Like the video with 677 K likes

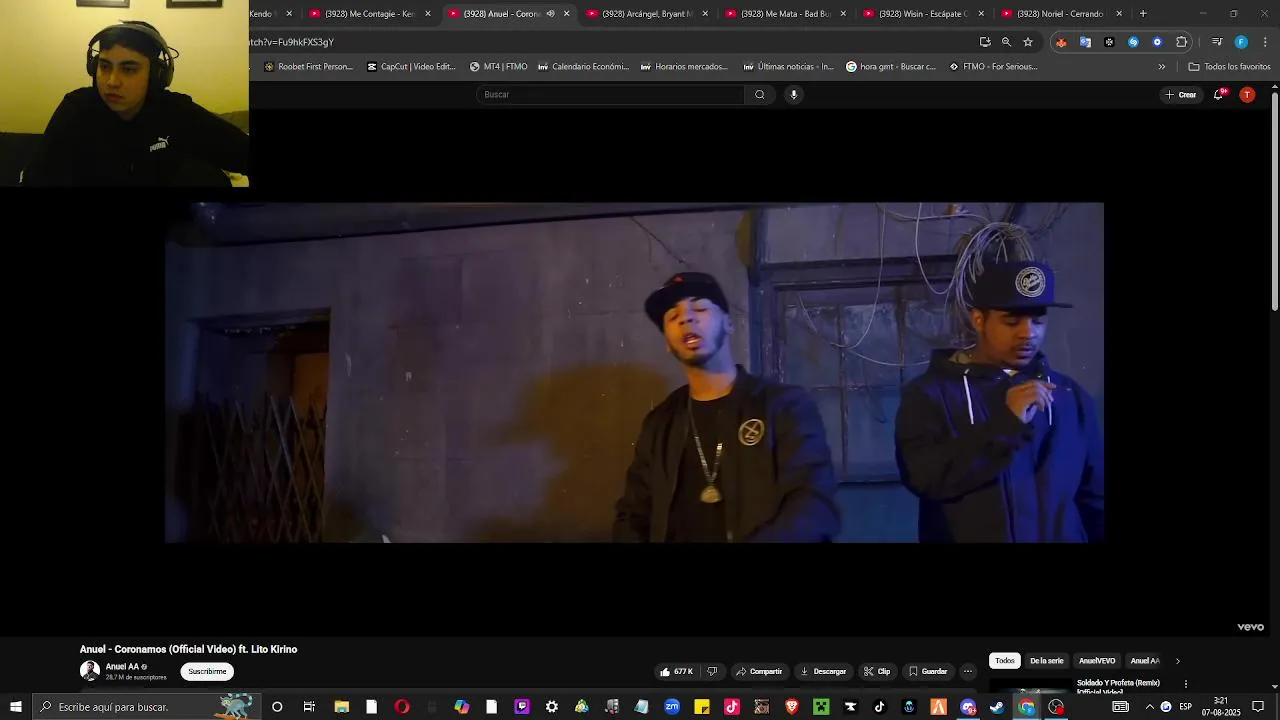pyautogui.click(x=676, y=671)
